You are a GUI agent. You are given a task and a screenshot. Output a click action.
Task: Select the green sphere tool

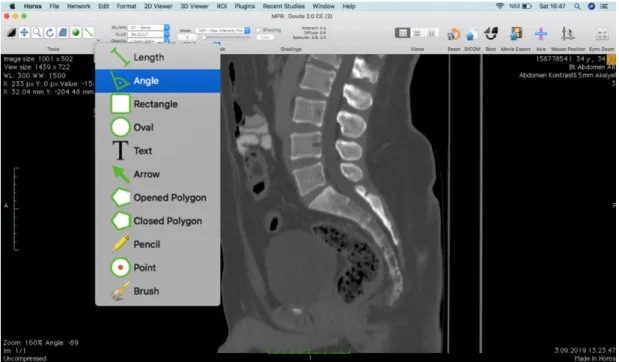coord(75,32)
